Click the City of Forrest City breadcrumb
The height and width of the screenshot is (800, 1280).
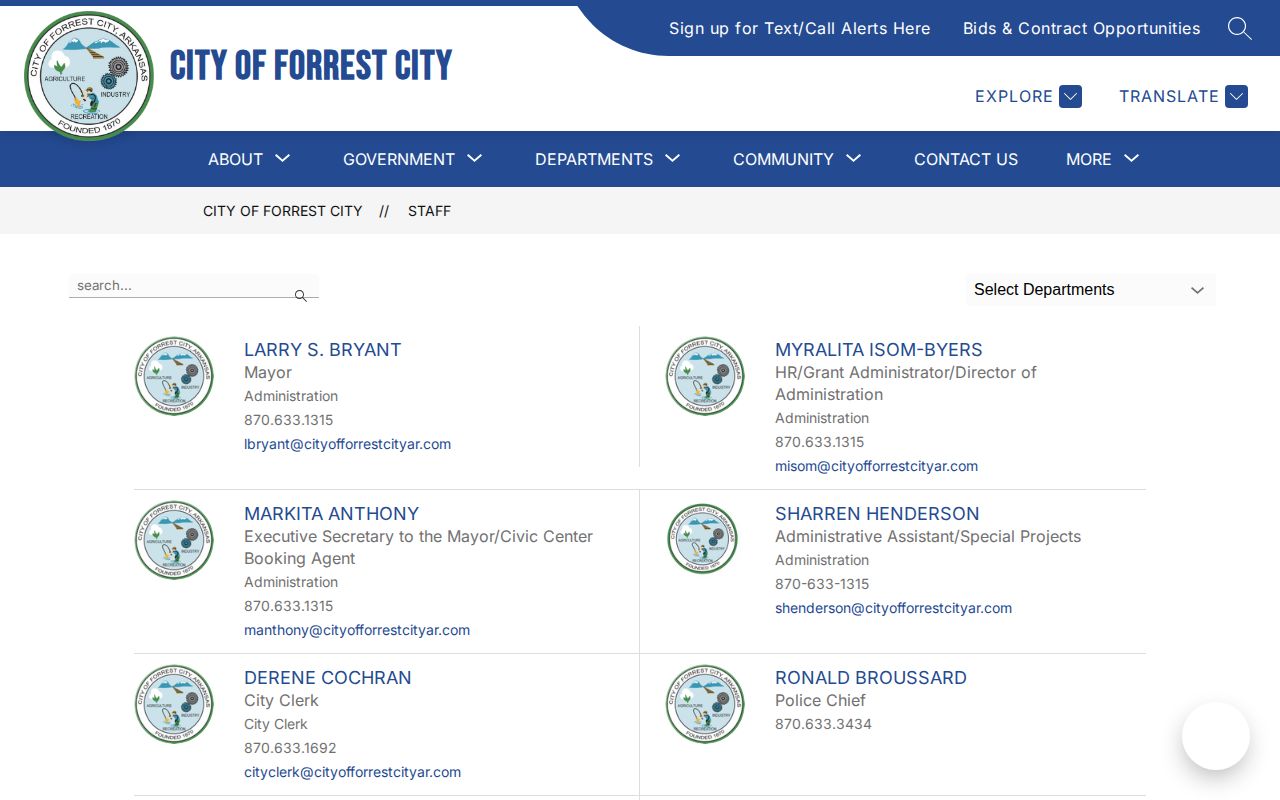(x=283, y=211)
